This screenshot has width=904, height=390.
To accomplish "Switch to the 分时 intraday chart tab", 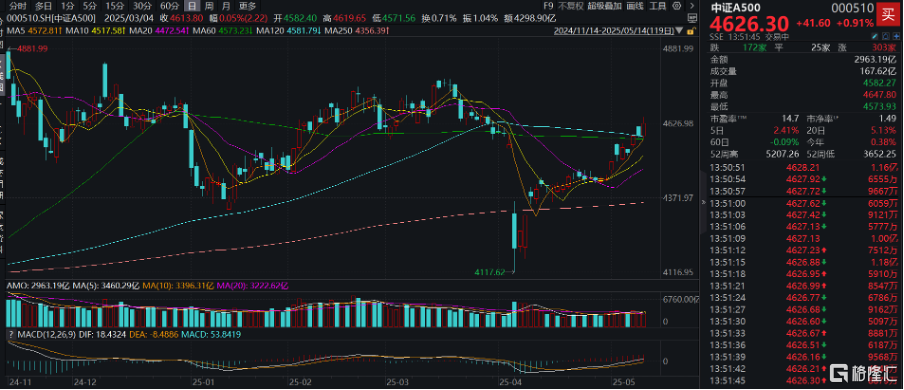I will 17,6.
